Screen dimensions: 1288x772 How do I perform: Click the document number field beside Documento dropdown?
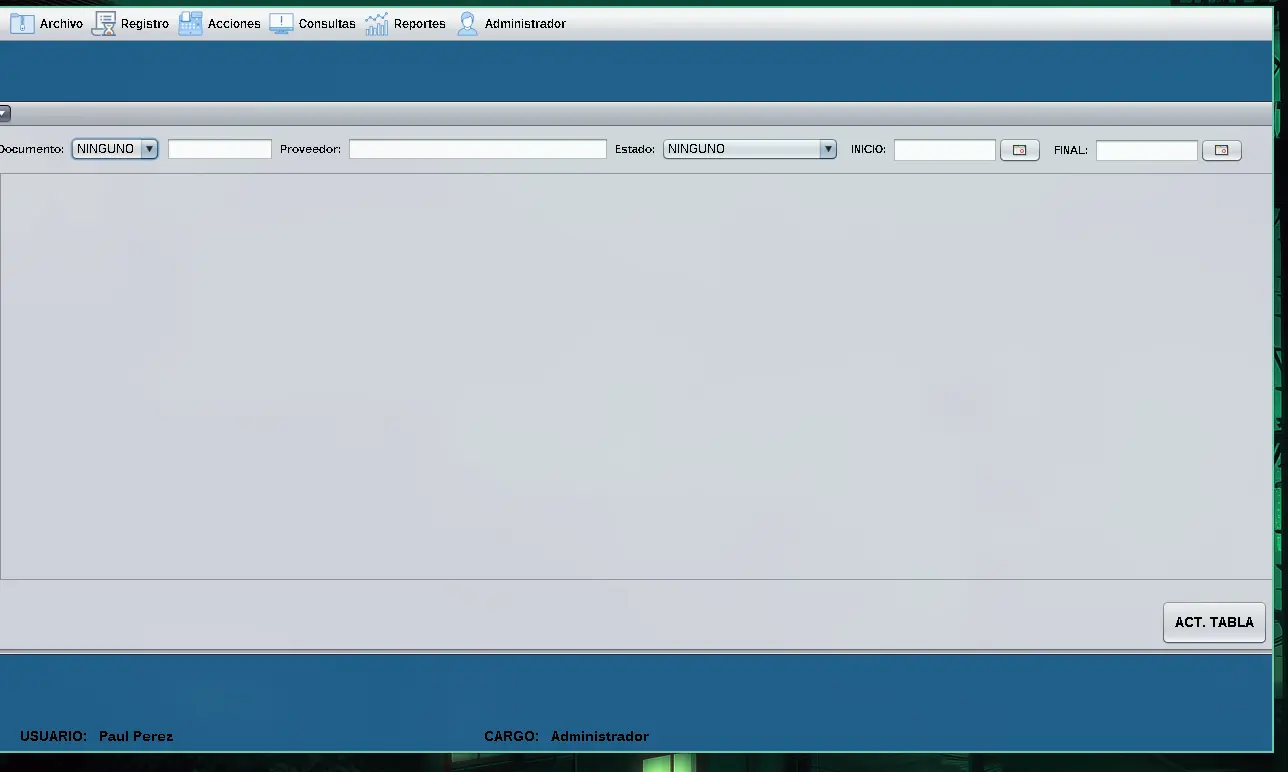[x=220, y=149]
